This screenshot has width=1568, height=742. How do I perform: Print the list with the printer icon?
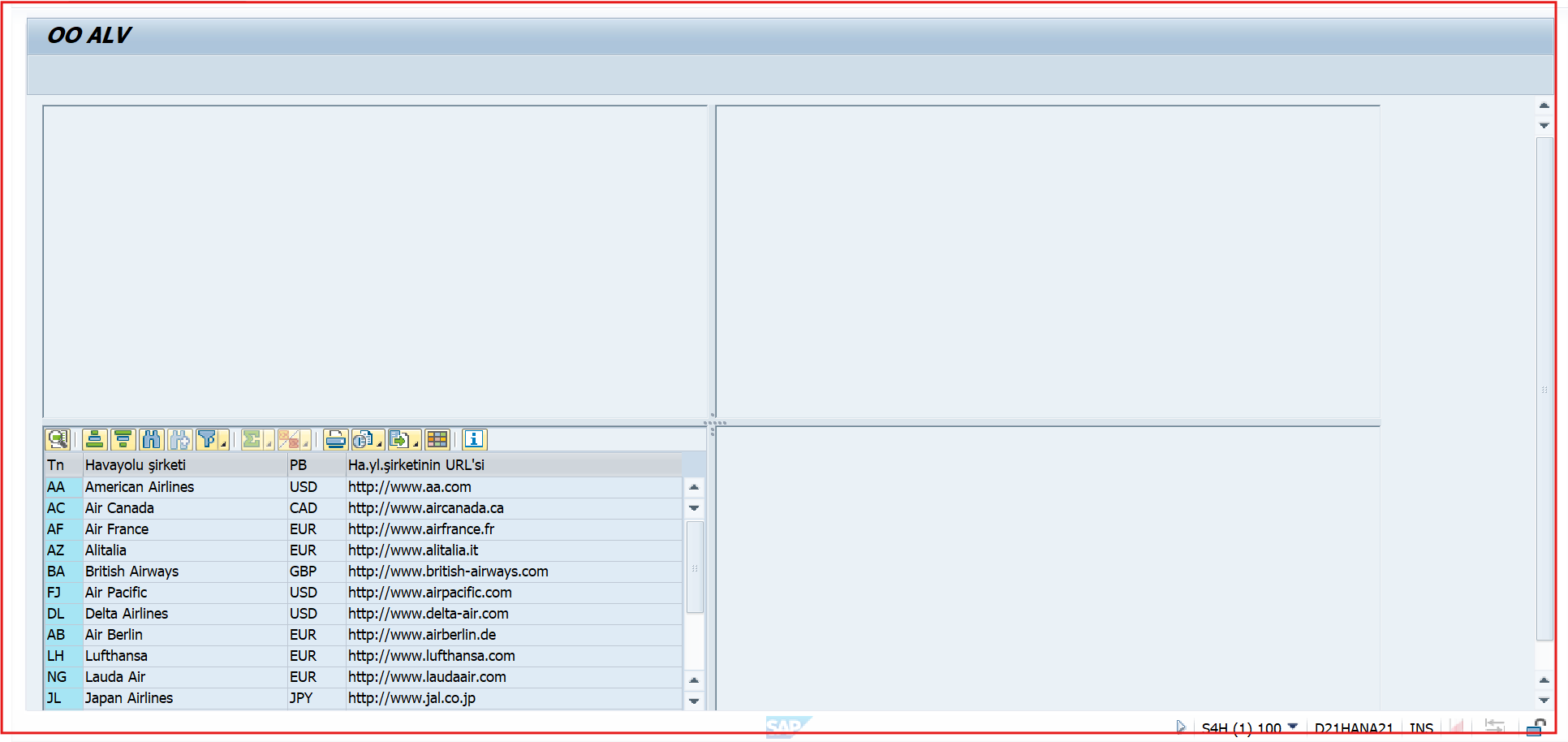coord(335,439)
